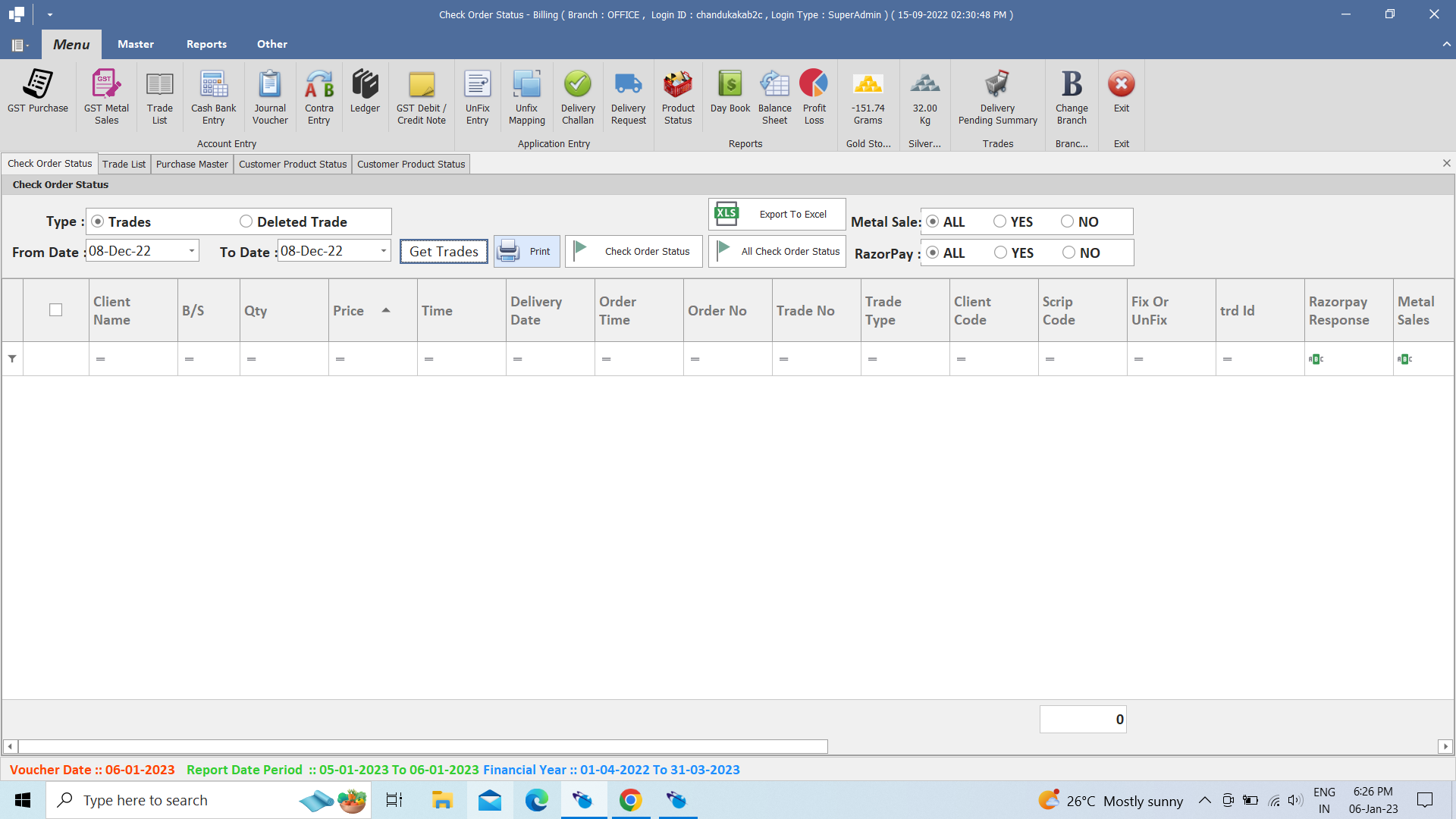Set Metal Sale filter to YES

coord(999,221)
